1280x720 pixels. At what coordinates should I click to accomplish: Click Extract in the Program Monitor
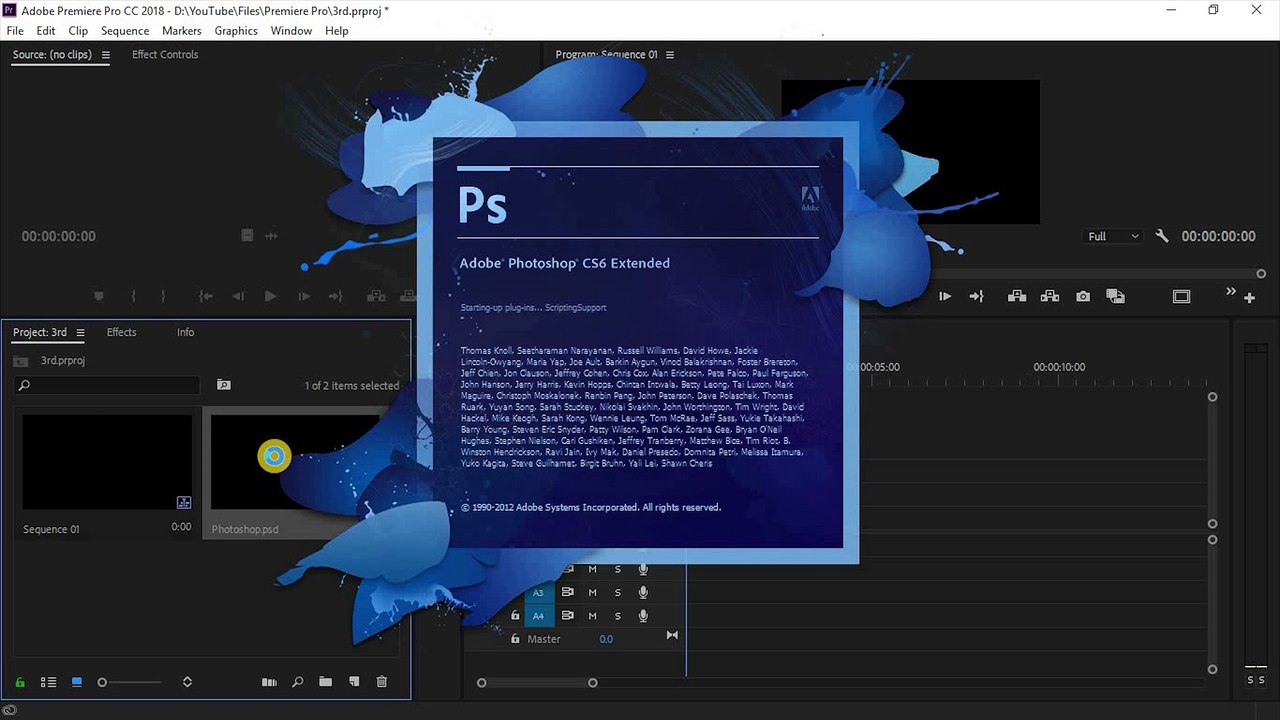pyautogui.click(x=1050, y=296)
